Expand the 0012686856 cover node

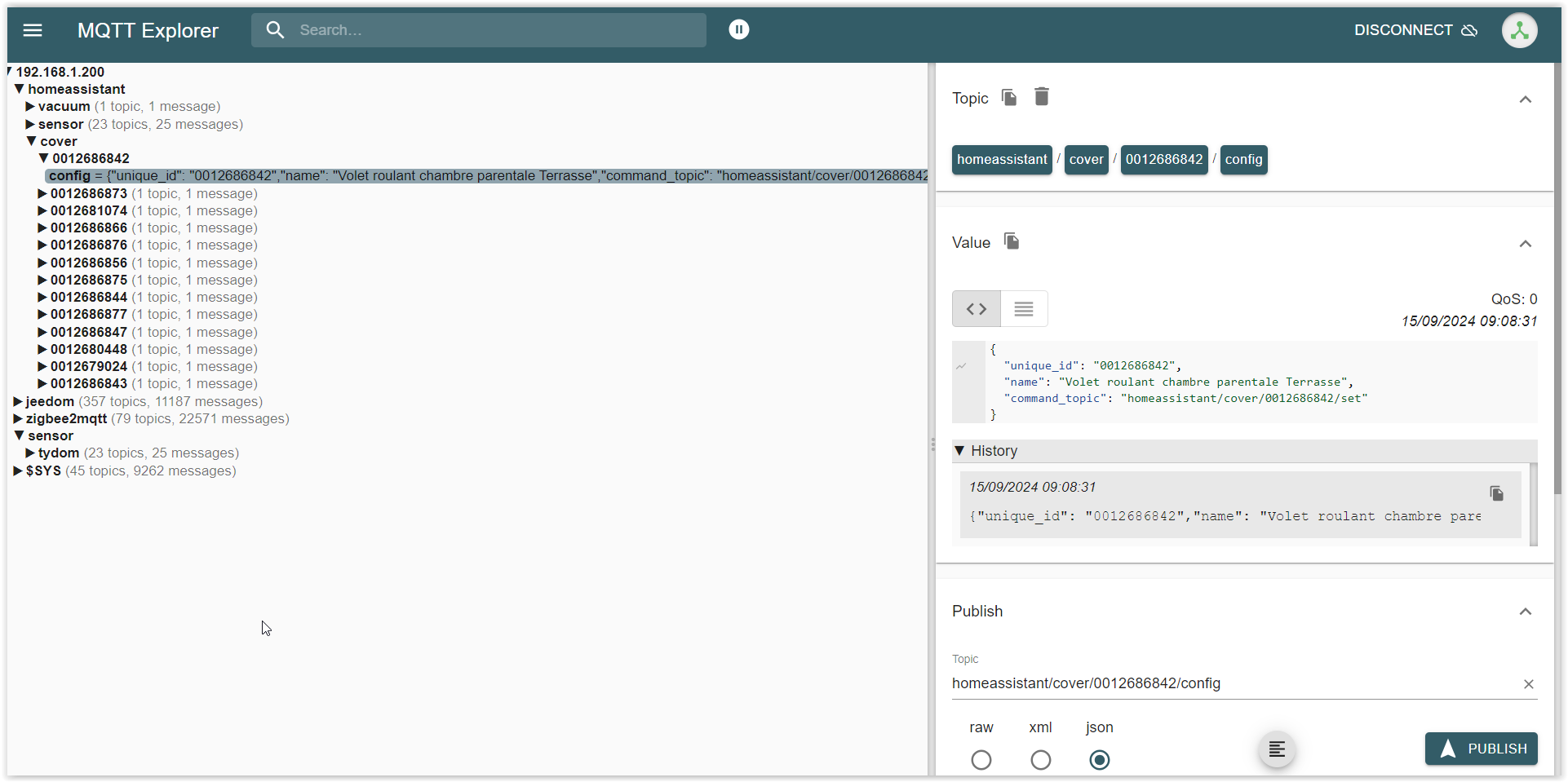[42, 263]
